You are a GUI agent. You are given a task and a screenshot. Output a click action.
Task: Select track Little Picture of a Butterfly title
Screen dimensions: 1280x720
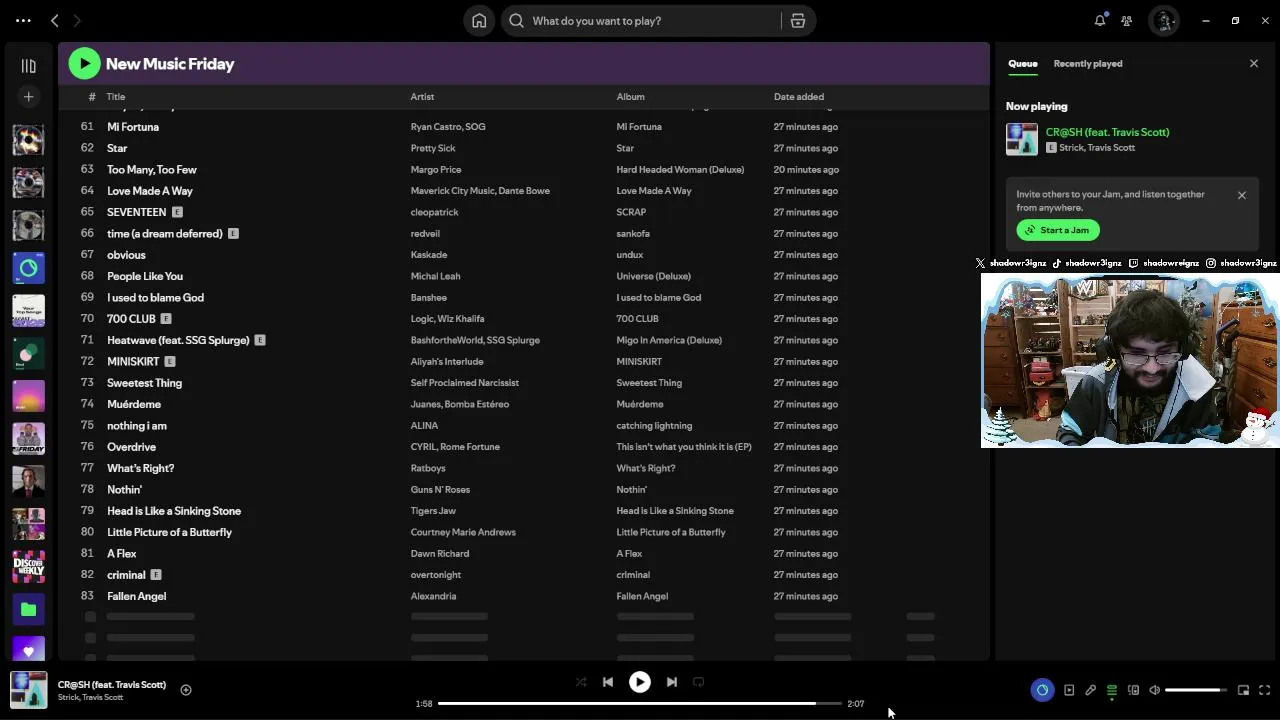169,532
